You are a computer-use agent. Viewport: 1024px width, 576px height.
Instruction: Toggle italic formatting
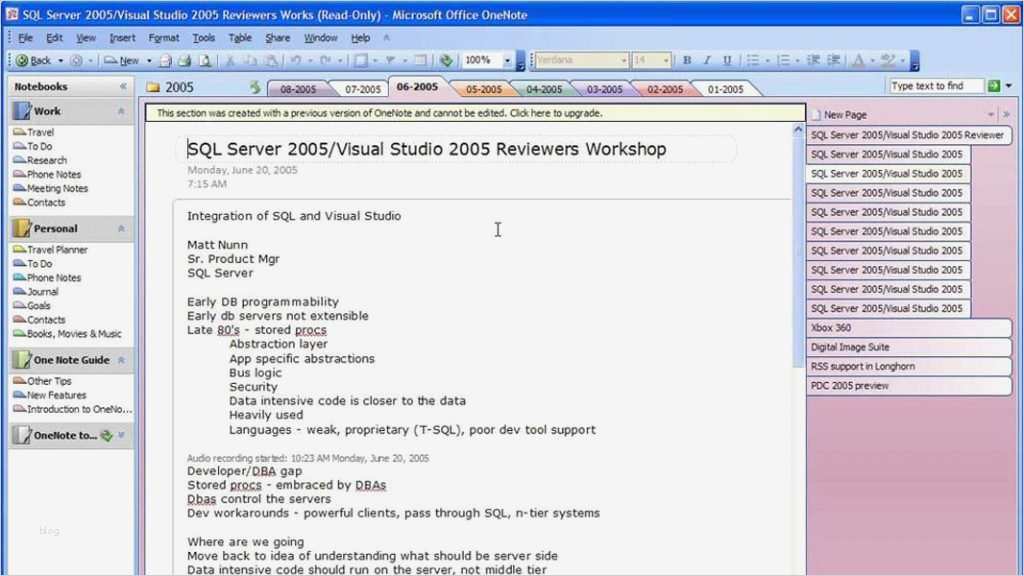click(707, 59)
